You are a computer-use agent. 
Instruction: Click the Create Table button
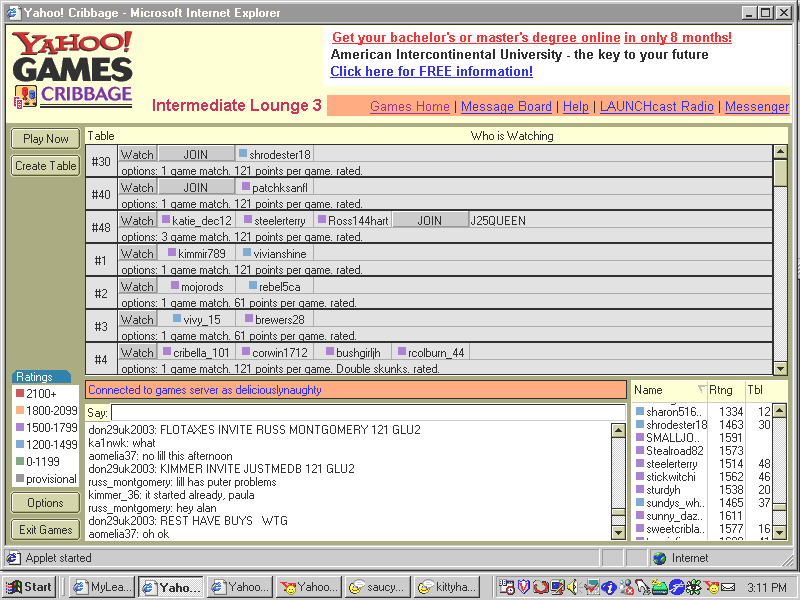45,166
